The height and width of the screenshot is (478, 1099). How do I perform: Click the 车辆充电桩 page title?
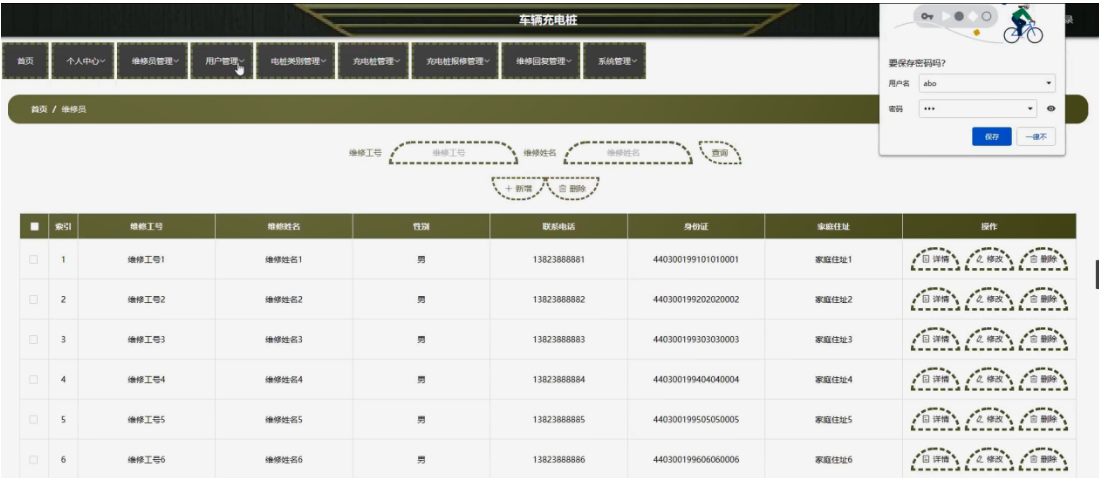pyautogui.click(x=548, y=20)
